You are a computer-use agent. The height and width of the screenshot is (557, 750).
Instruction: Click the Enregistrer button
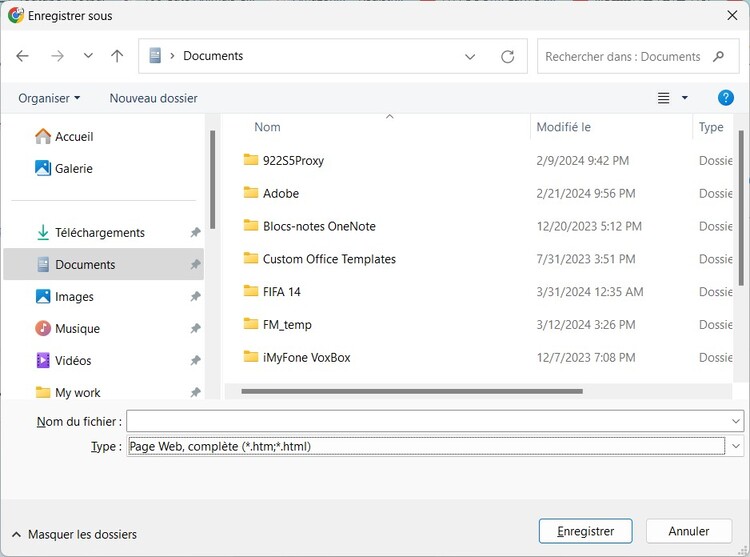(585, 531)
